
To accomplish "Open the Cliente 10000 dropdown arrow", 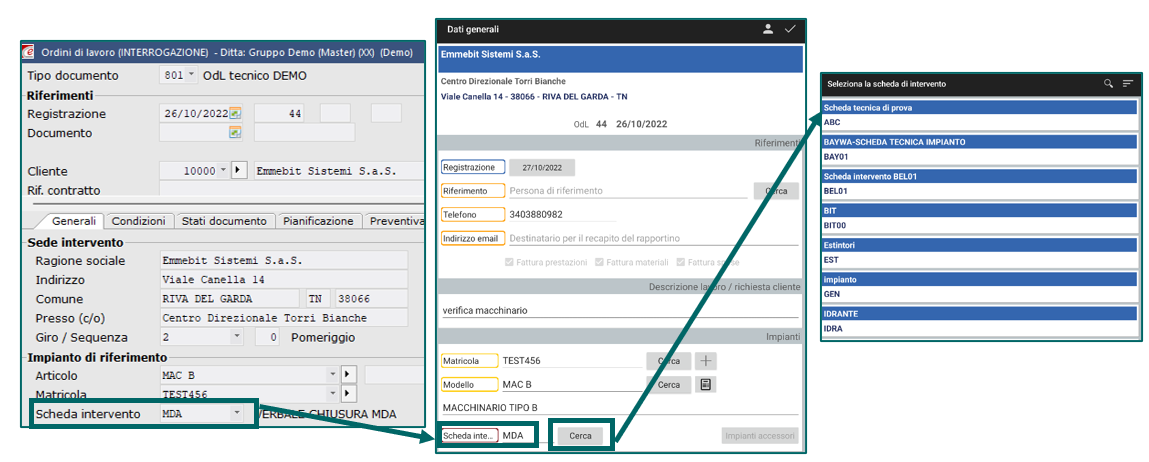I will pos(223,171).
